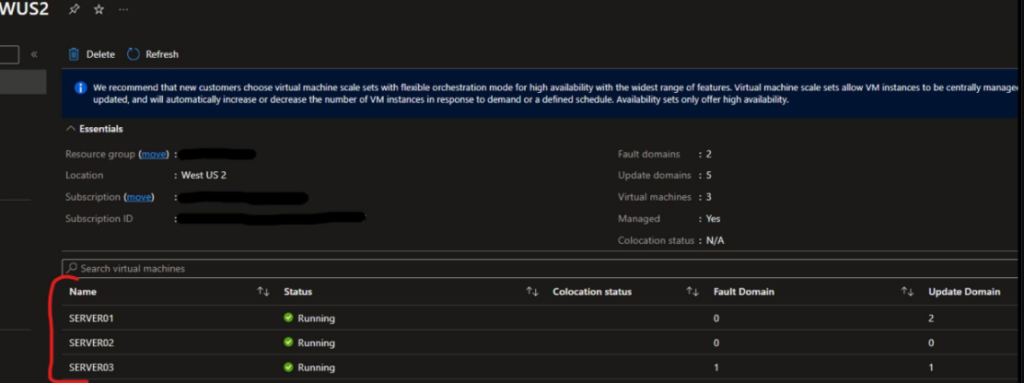1024x383 pixels.
Task: Sort by Colocation status column
Action: pos(692,291)
